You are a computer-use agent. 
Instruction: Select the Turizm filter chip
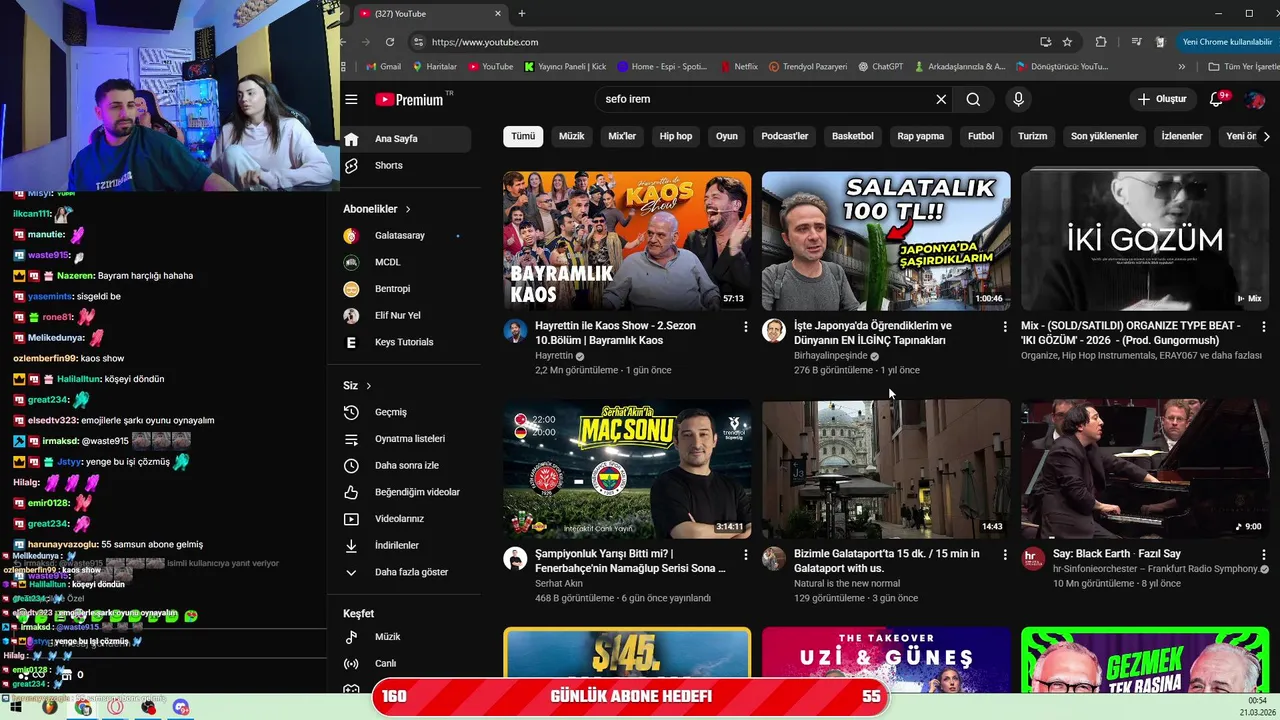point(1033,136)
